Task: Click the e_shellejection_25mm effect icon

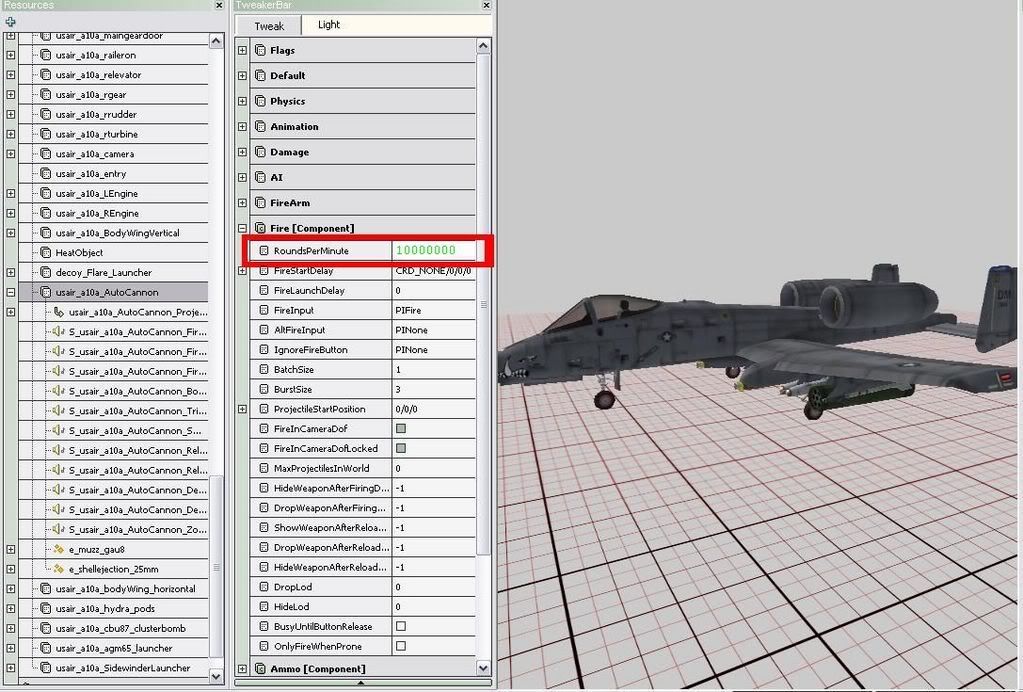Action: pyautogui.click(x=58, y=569)
